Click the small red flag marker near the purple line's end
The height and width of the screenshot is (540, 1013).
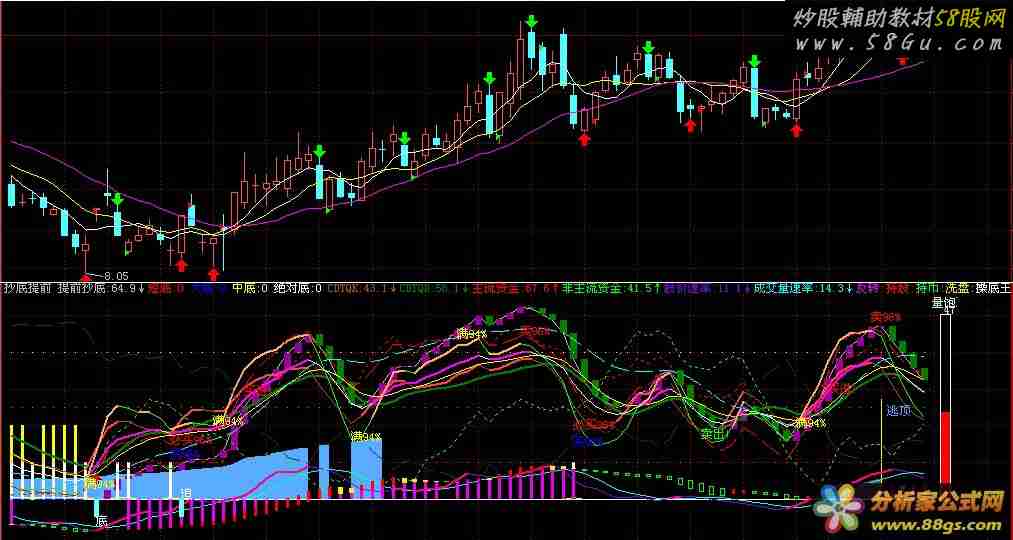tap(903, 61)
